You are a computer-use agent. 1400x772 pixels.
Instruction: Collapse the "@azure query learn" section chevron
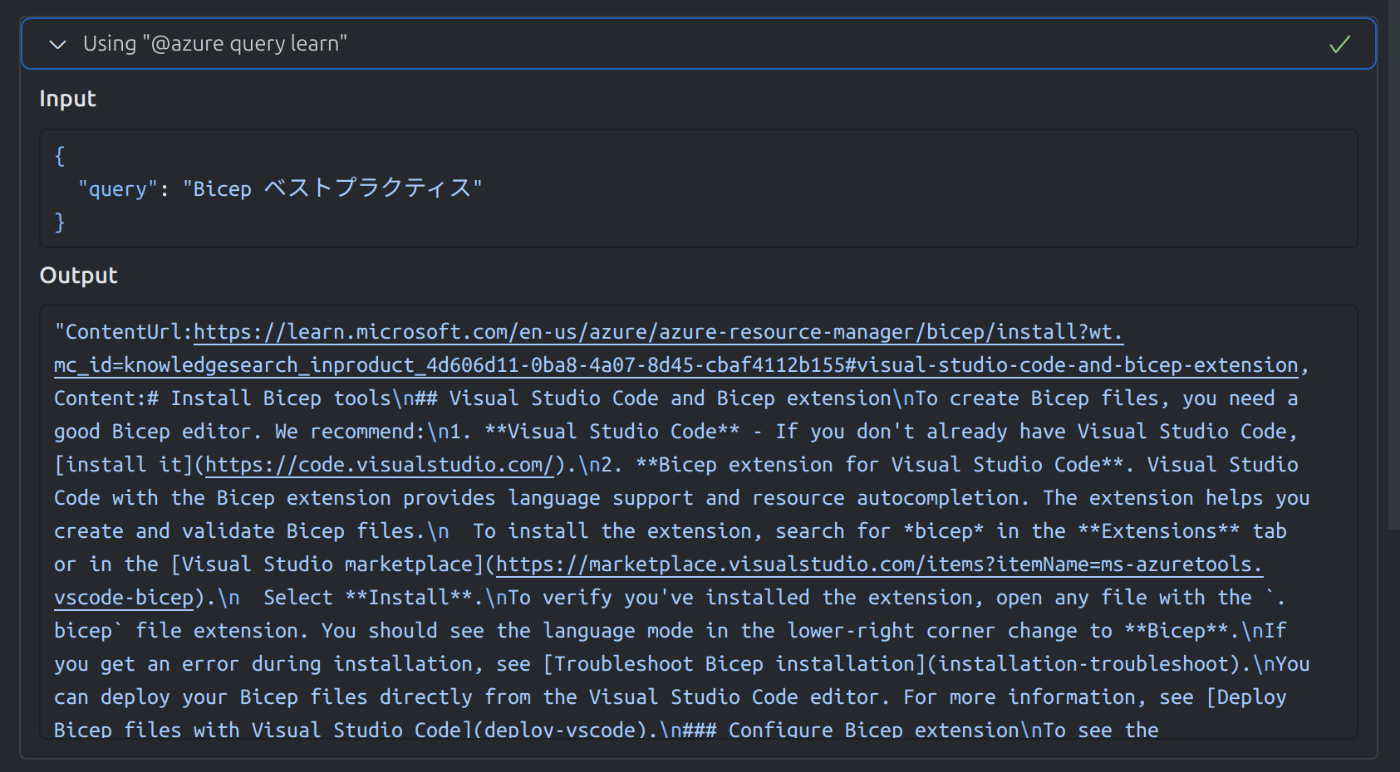pos(58,44)
